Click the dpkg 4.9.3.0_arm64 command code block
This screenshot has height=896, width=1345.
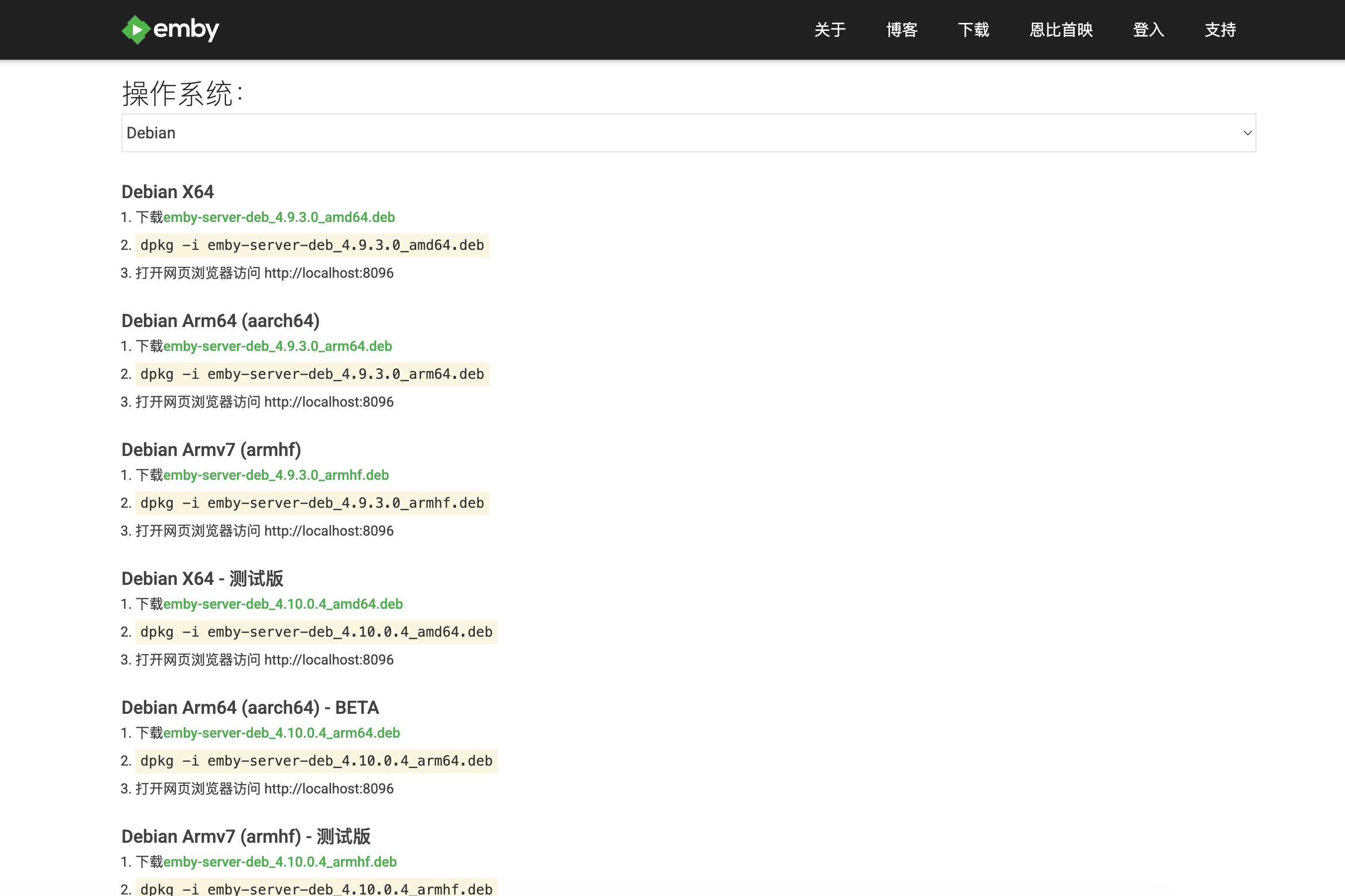point(312,374)
